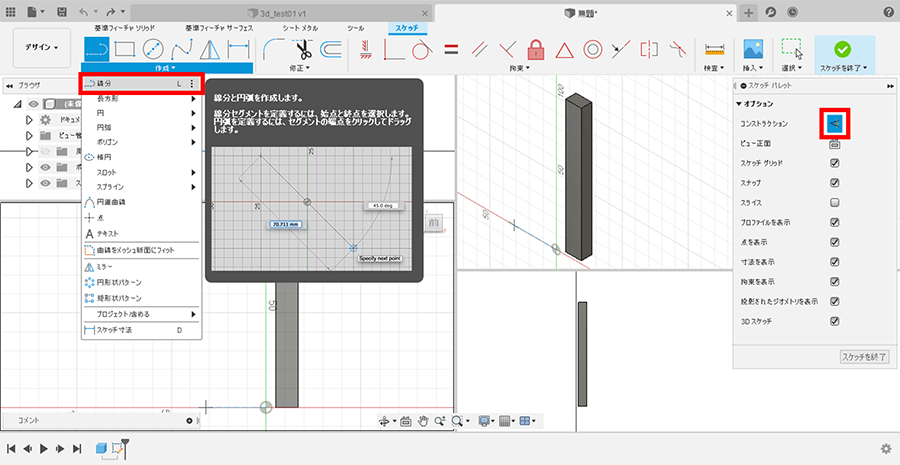Select the Fillet tool

coord(274,49)
